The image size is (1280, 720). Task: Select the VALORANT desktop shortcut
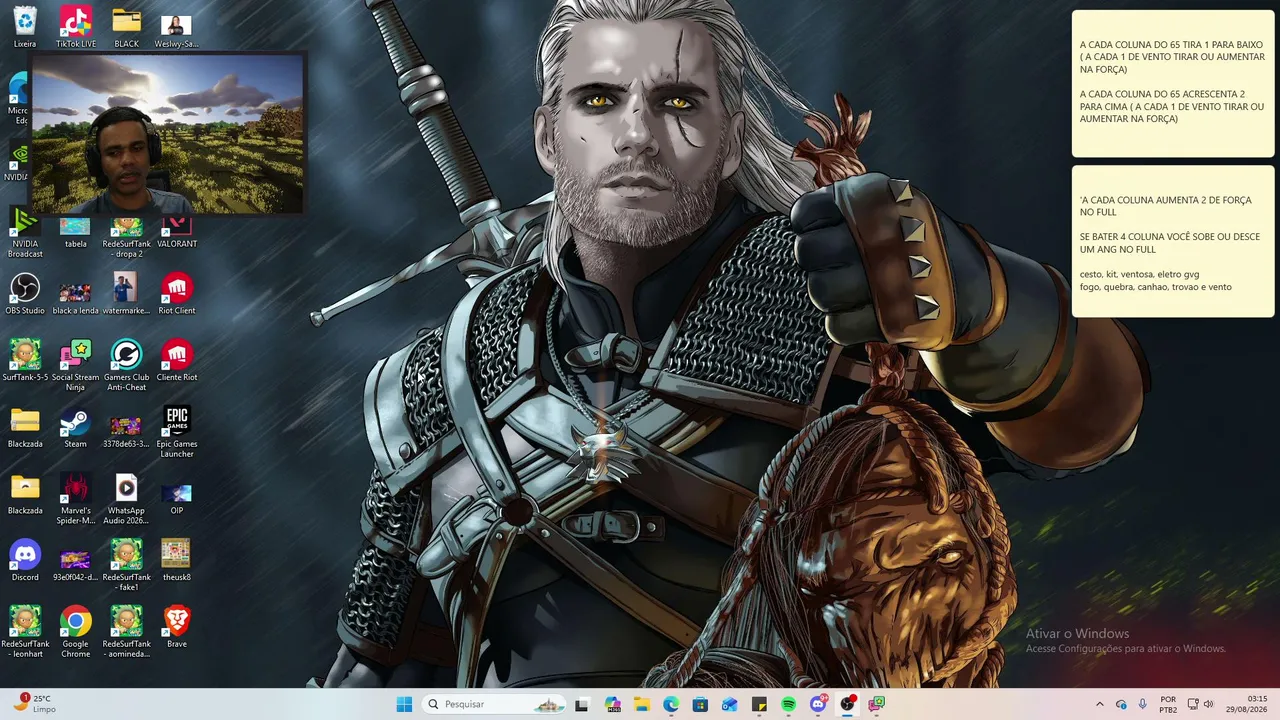pyautogui.click(x=176, y=233)
